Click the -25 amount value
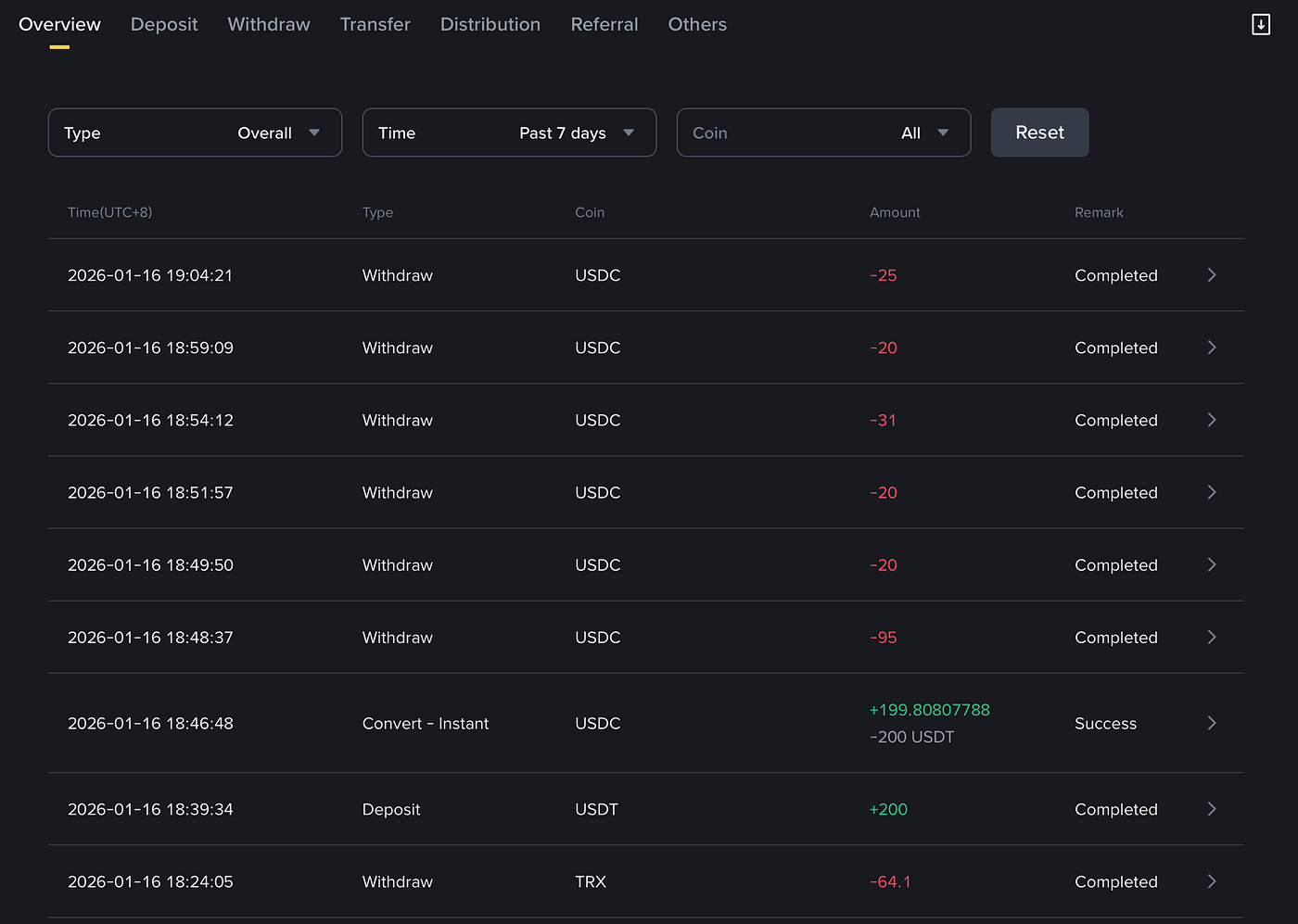 pyautogui.click(x=884, y=275)
